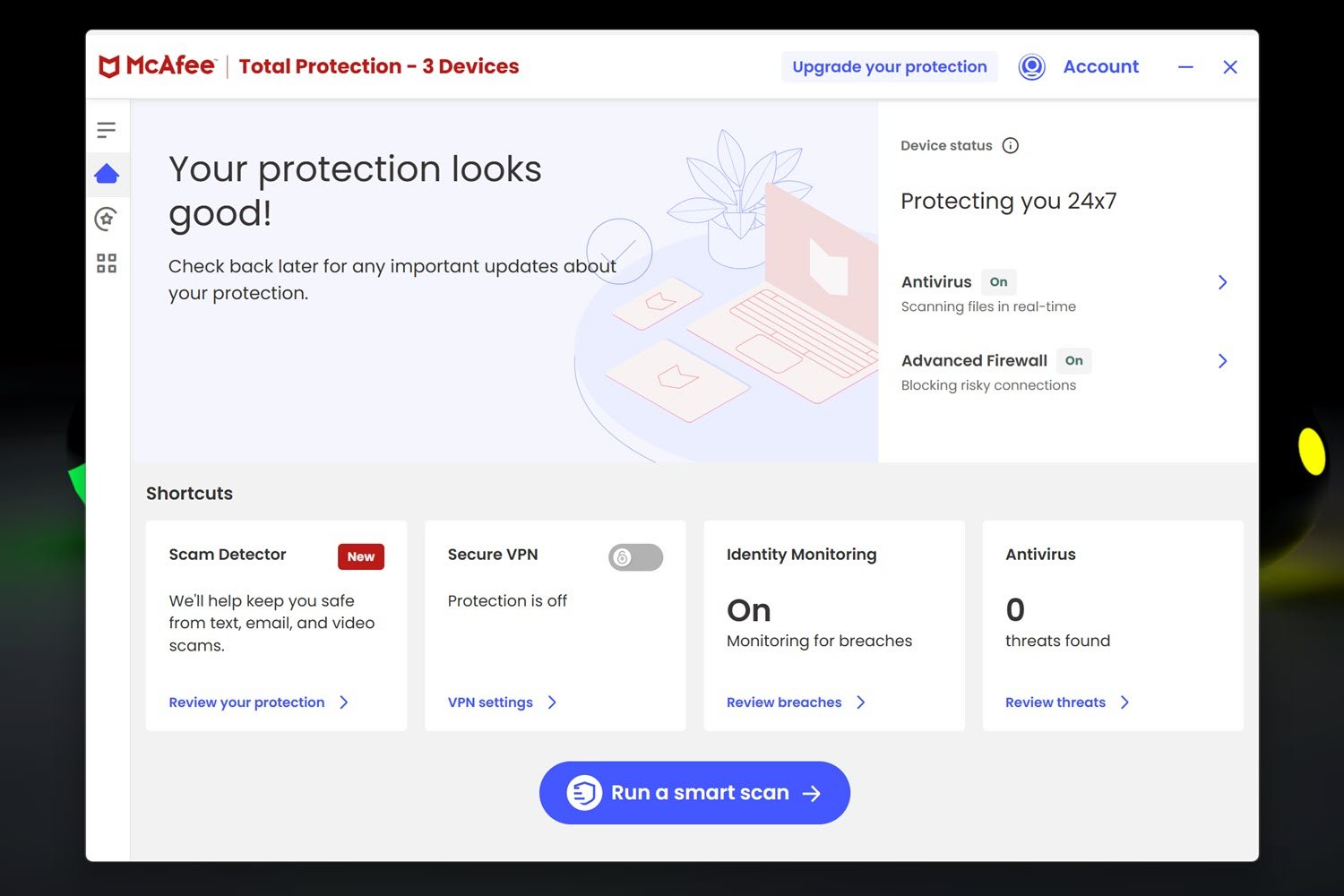
Task: Click the Advanced Firewall label
Action: pyautogui.click(x=974, y=361)
